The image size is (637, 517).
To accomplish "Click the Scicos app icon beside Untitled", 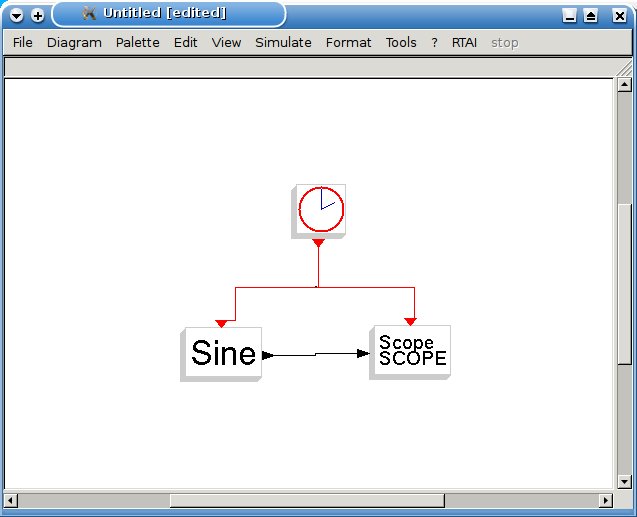I will coord(89,13).
